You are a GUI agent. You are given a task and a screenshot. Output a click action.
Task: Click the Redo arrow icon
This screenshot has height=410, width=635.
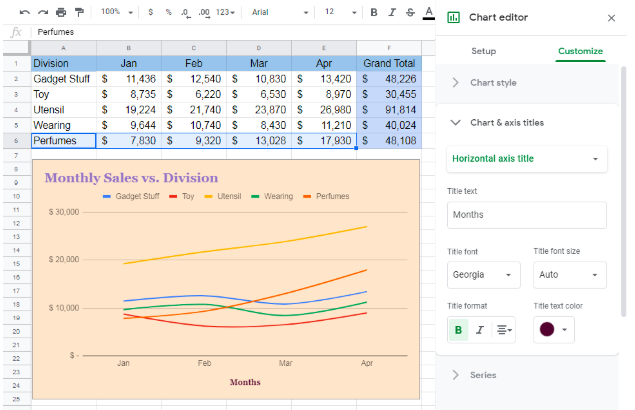(x=43, y=13)
